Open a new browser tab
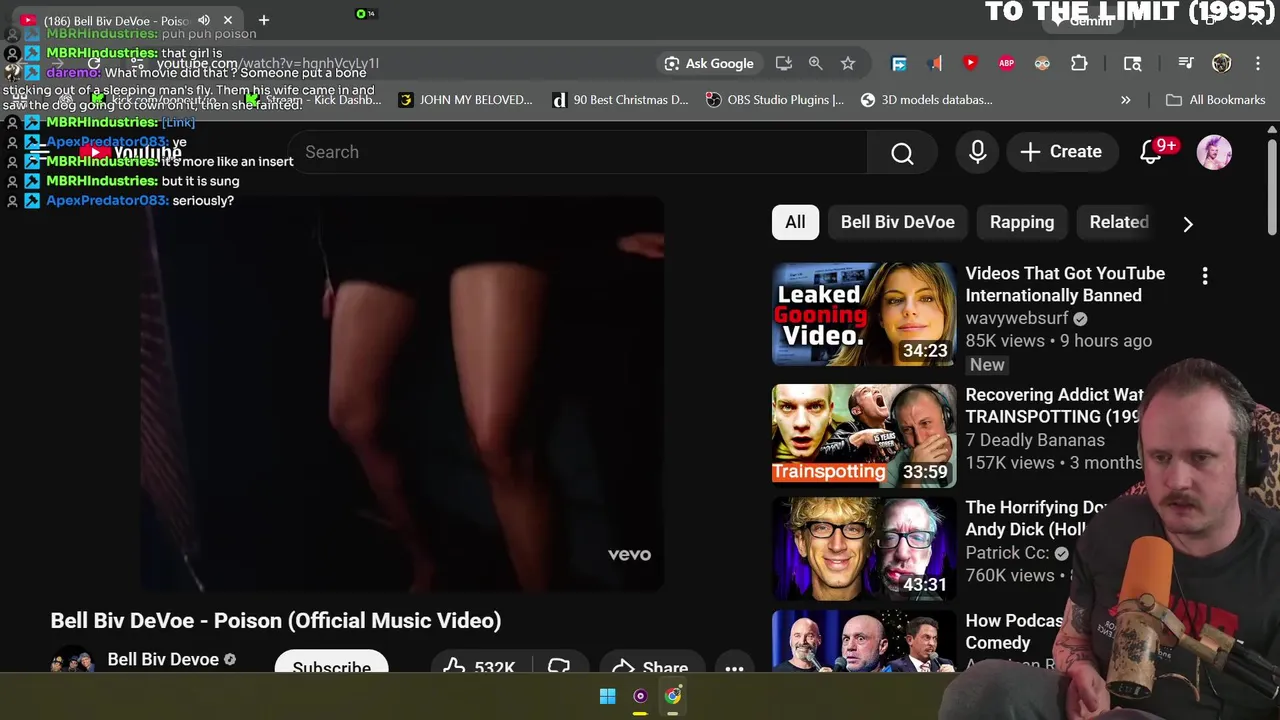Screen dimensions: 1280x720 264,20
